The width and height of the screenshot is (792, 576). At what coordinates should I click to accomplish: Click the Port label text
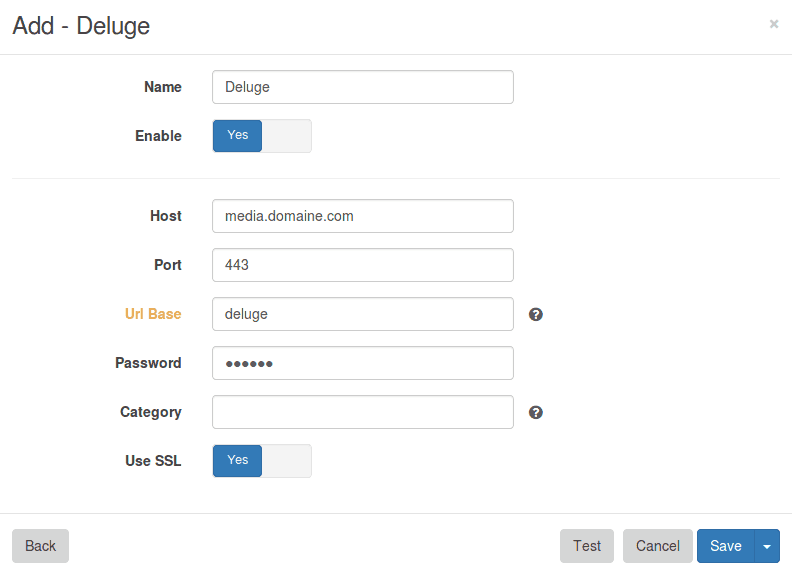click(168, 265)
